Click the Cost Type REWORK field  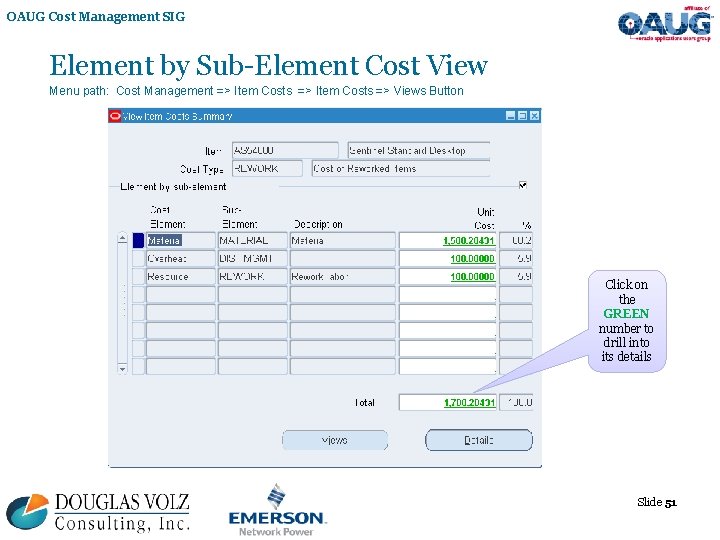point(267,169)
